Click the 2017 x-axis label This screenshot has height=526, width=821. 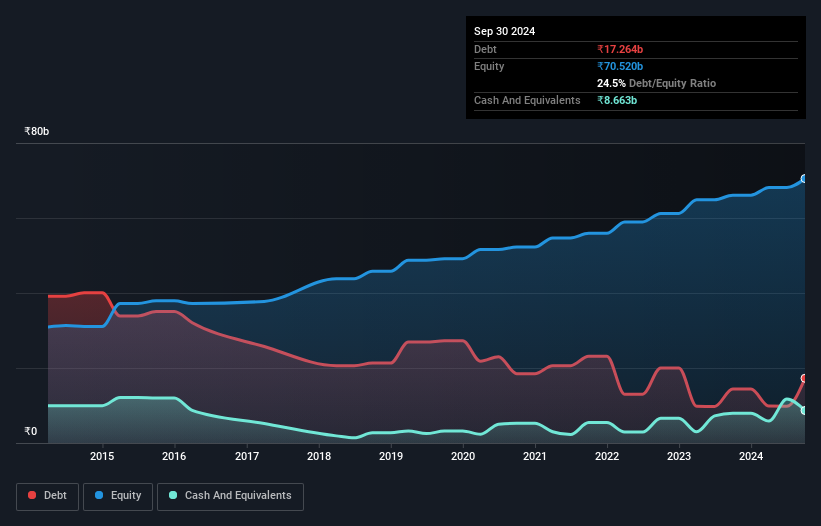click(247, 456)
